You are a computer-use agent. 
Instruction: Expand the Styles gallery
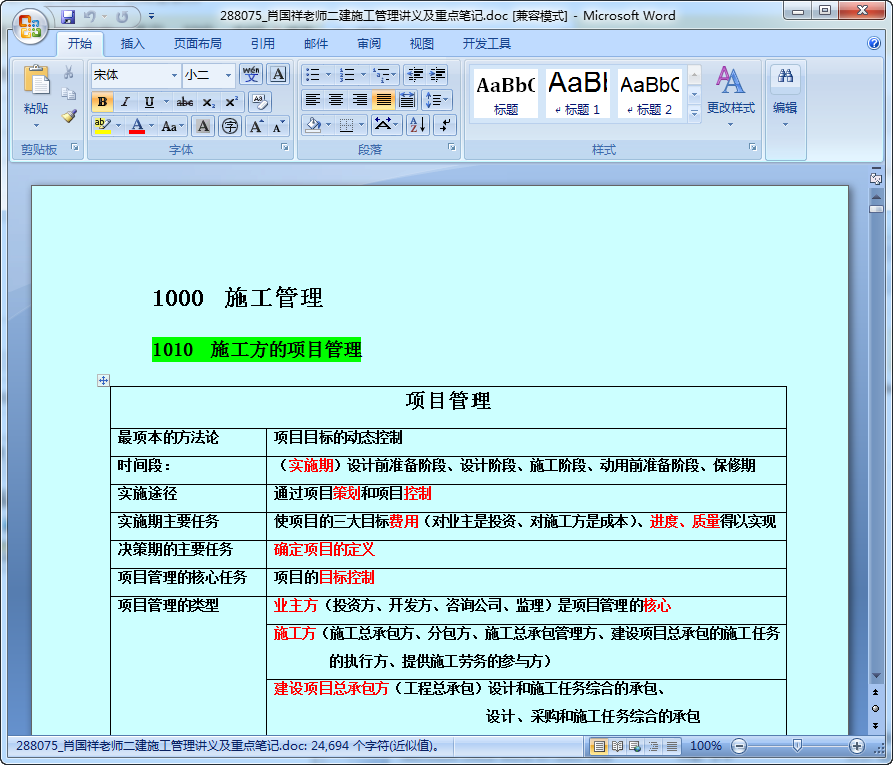point(694,113)
